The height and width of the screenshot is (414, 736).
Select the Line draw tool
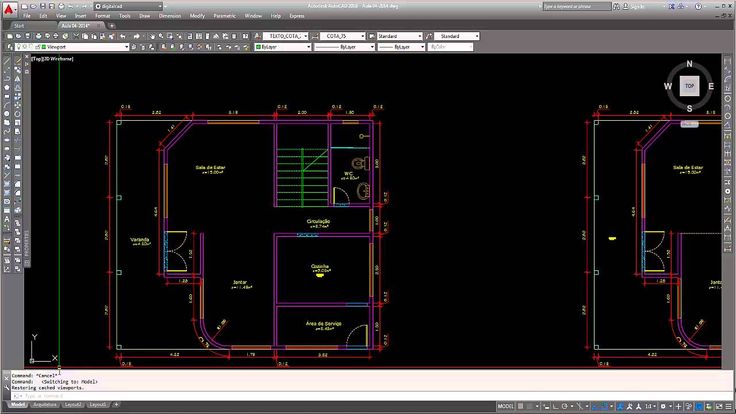click(x=7, y=61)
